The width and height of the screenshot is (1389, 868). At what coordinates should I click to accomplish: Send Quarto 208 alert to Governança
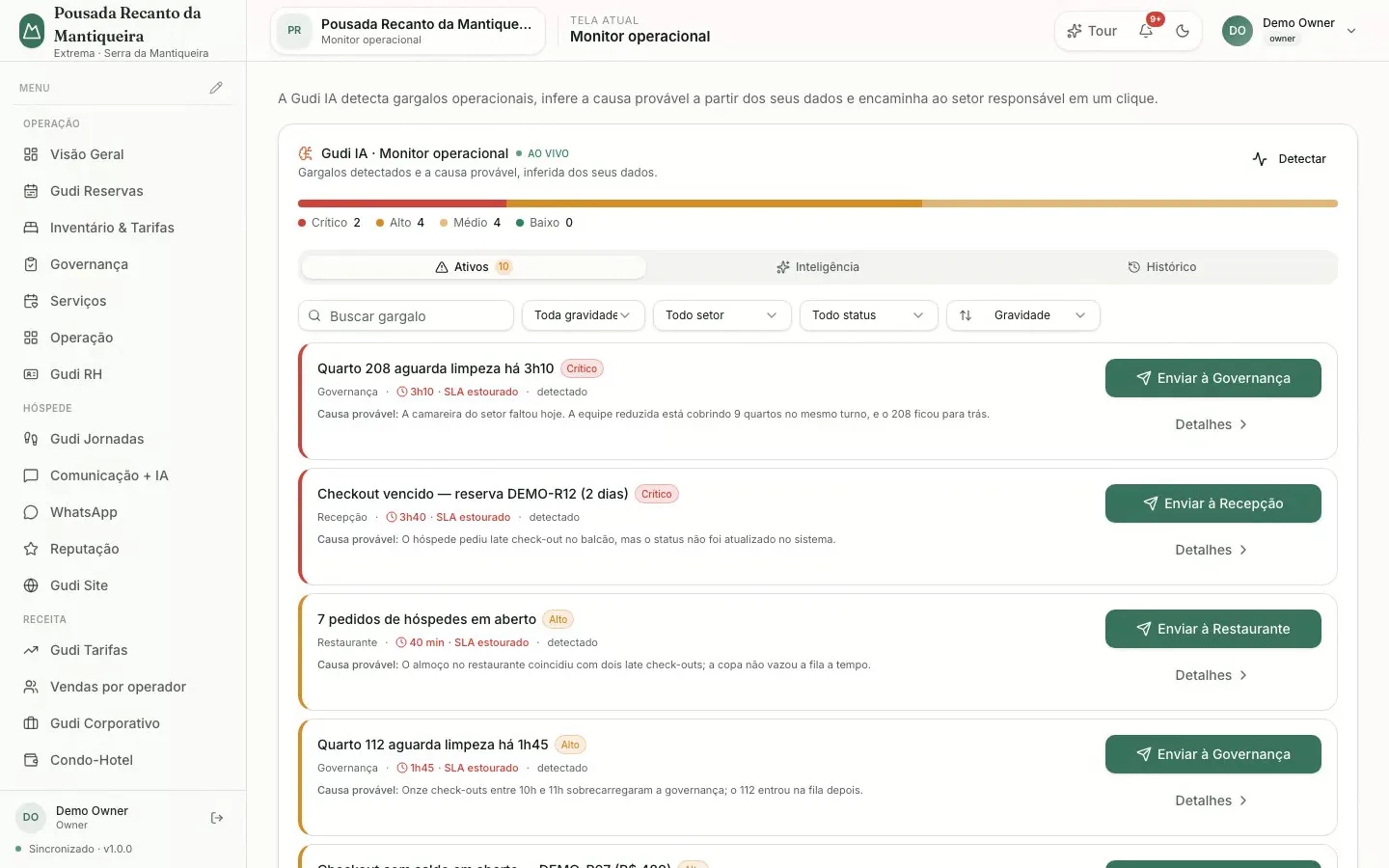1213,378
